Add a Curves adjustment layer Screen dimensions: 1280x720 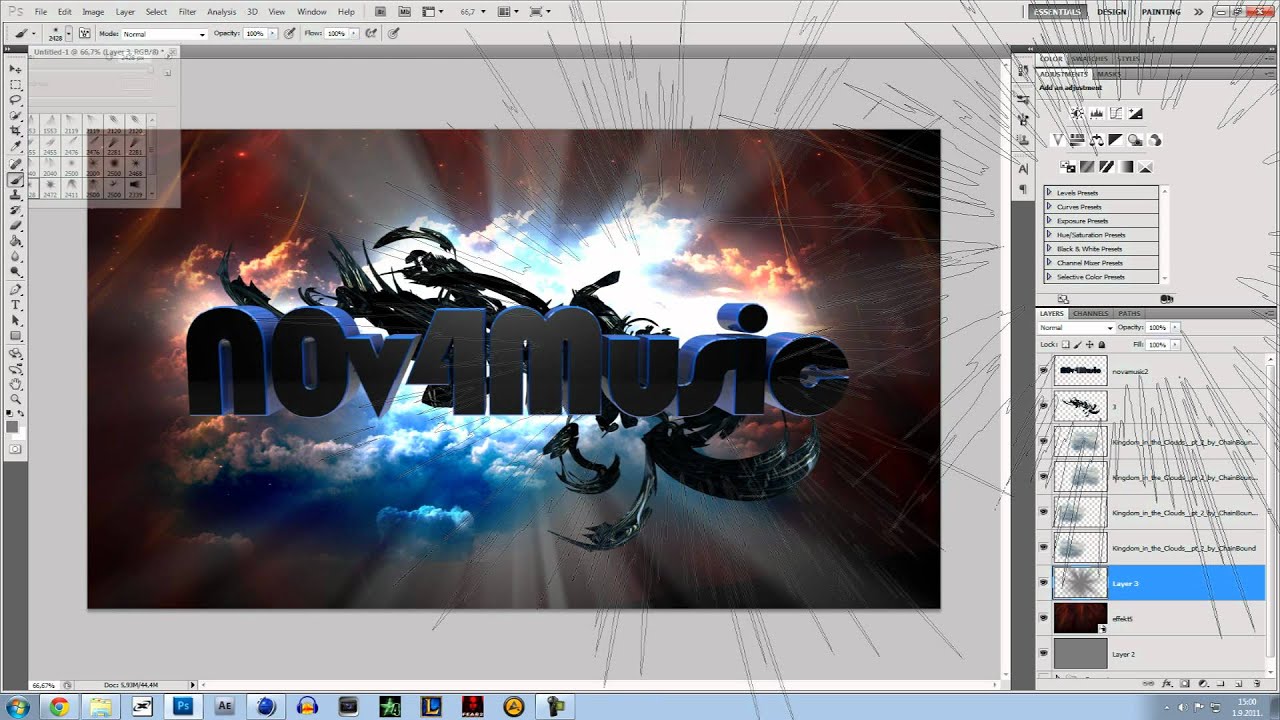pos(1116,113)
